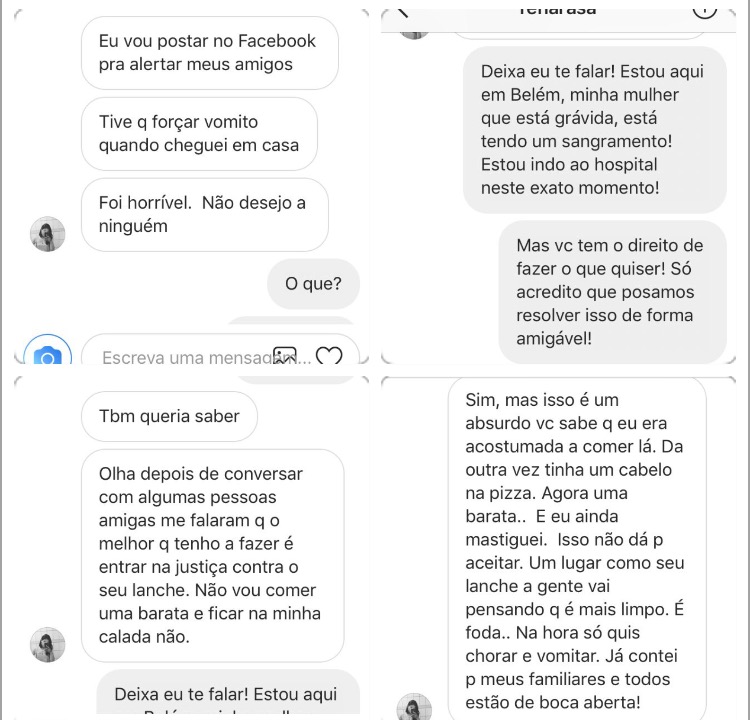Image resolution: width=750 pixels, height=720 pixels.
Task: Select the partial 'Deixa eu te falar' bottom bubble
Action: 228,693
